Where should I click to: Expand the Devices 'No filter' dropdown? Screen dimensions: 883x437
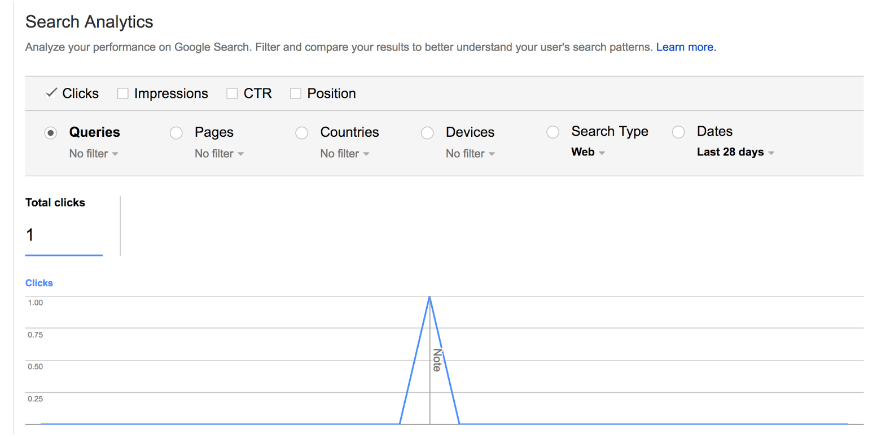click(x=470, y=154)
